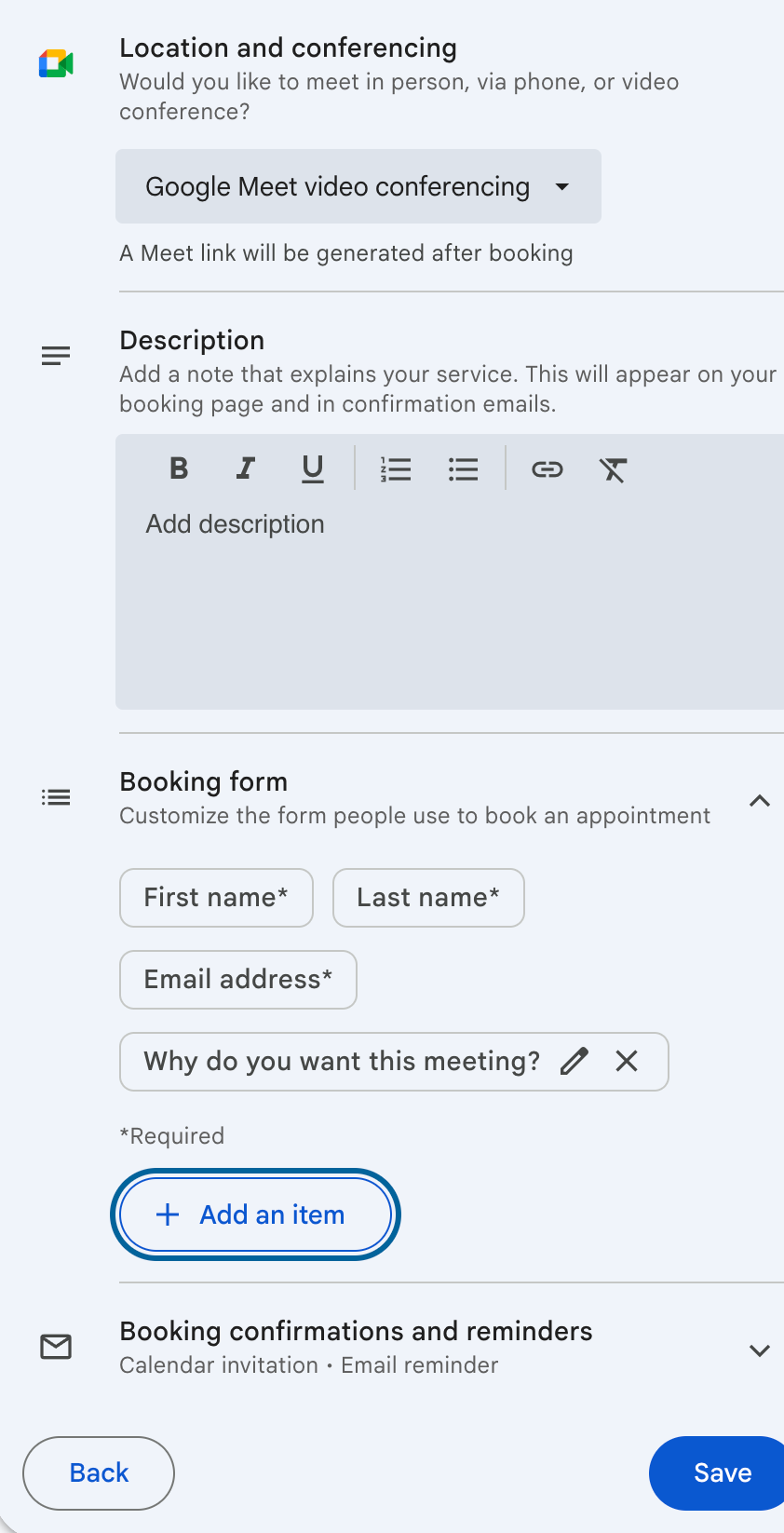Clear formatting in the description editor
The width and height of the screenshot is (784, 1533).
[x=614, y=468]
